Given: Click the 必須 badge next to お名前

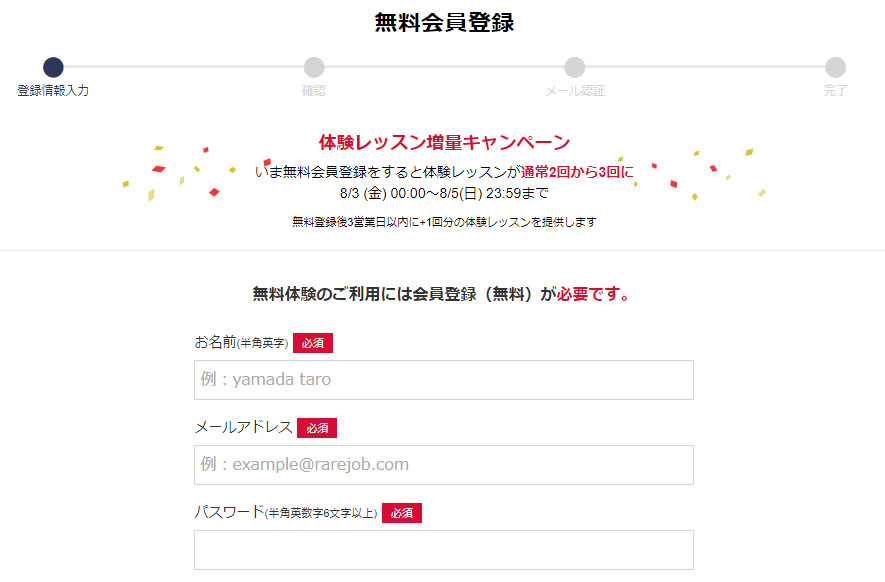Looking at the screenshot, I should point(313,343).
